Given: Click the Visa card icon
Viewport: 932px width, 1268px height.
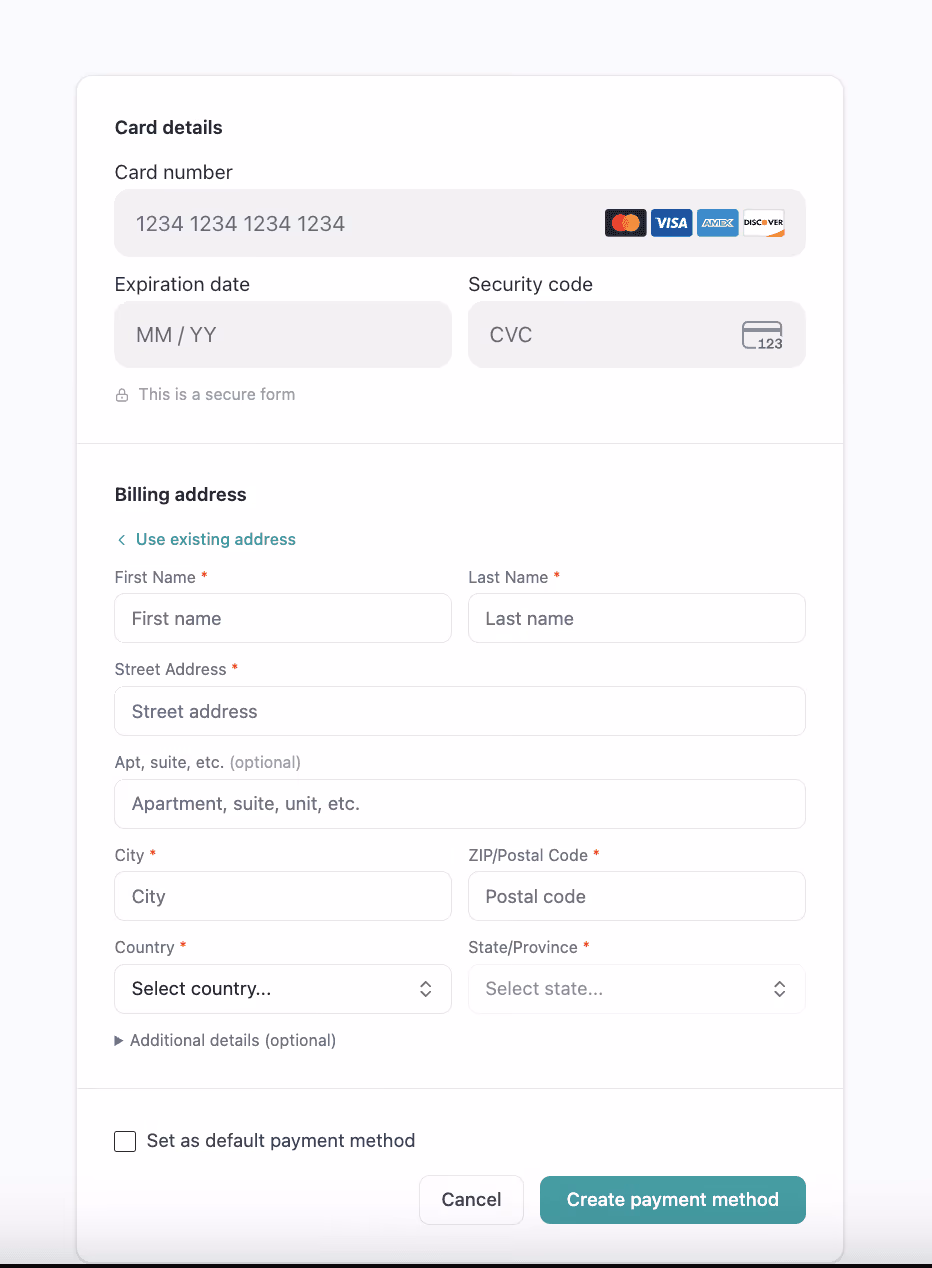Looking at the screenshot, I should click(x=672, y=223).
